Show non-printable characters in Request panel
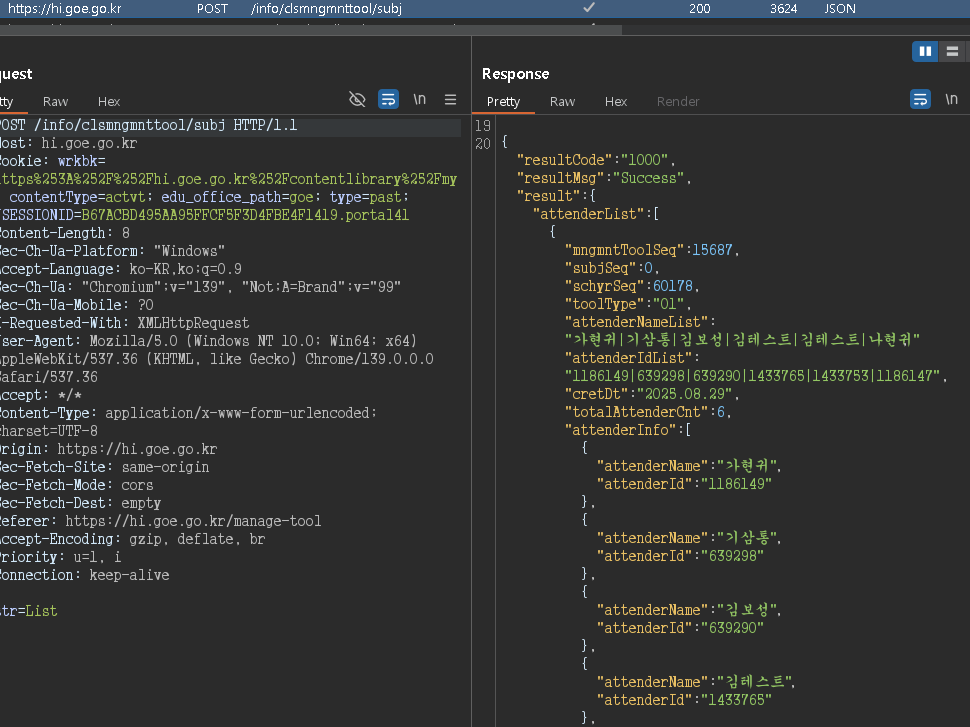Viewport: 970px width, 727px height. (x=420, y=99)
